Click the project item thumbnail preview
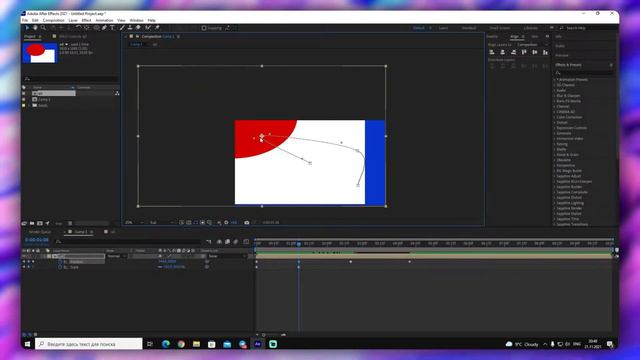 (x=40, y=53)
